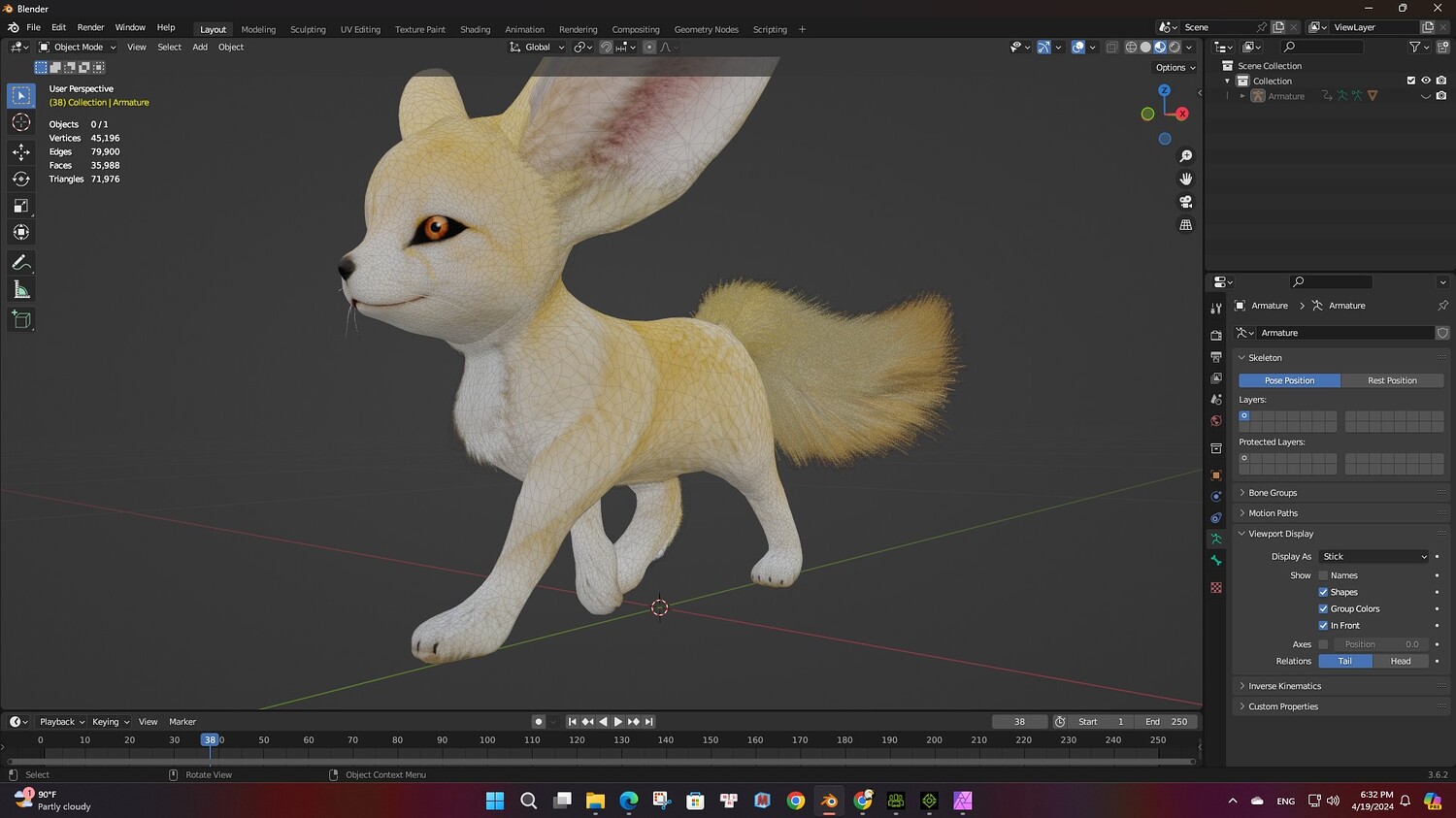Enable the Names checkbox under Show

pyautogui.click(x=1323, y=575)
